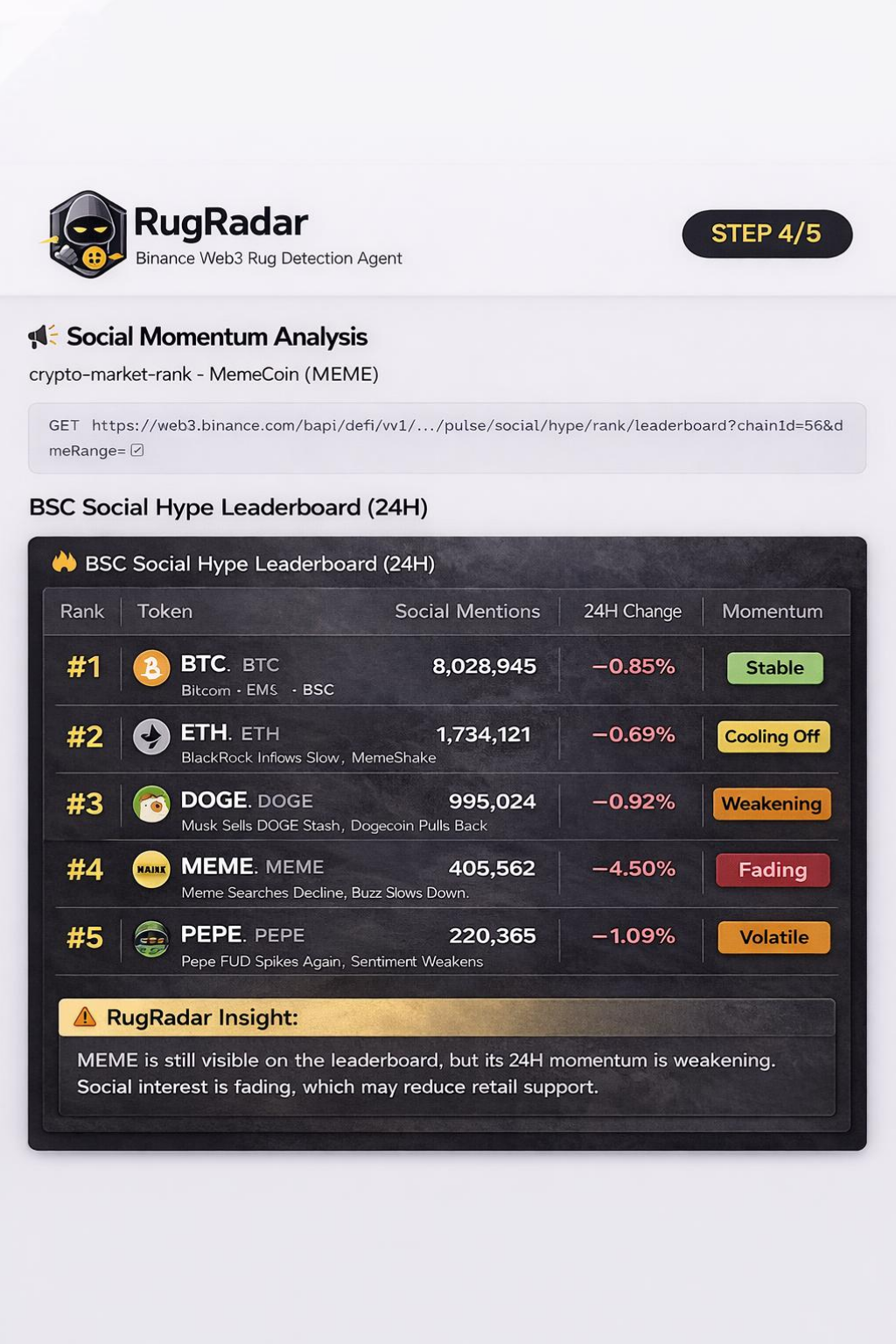Select the PEPE token icon
896x1344 pixels.
(x=150, y=937)
